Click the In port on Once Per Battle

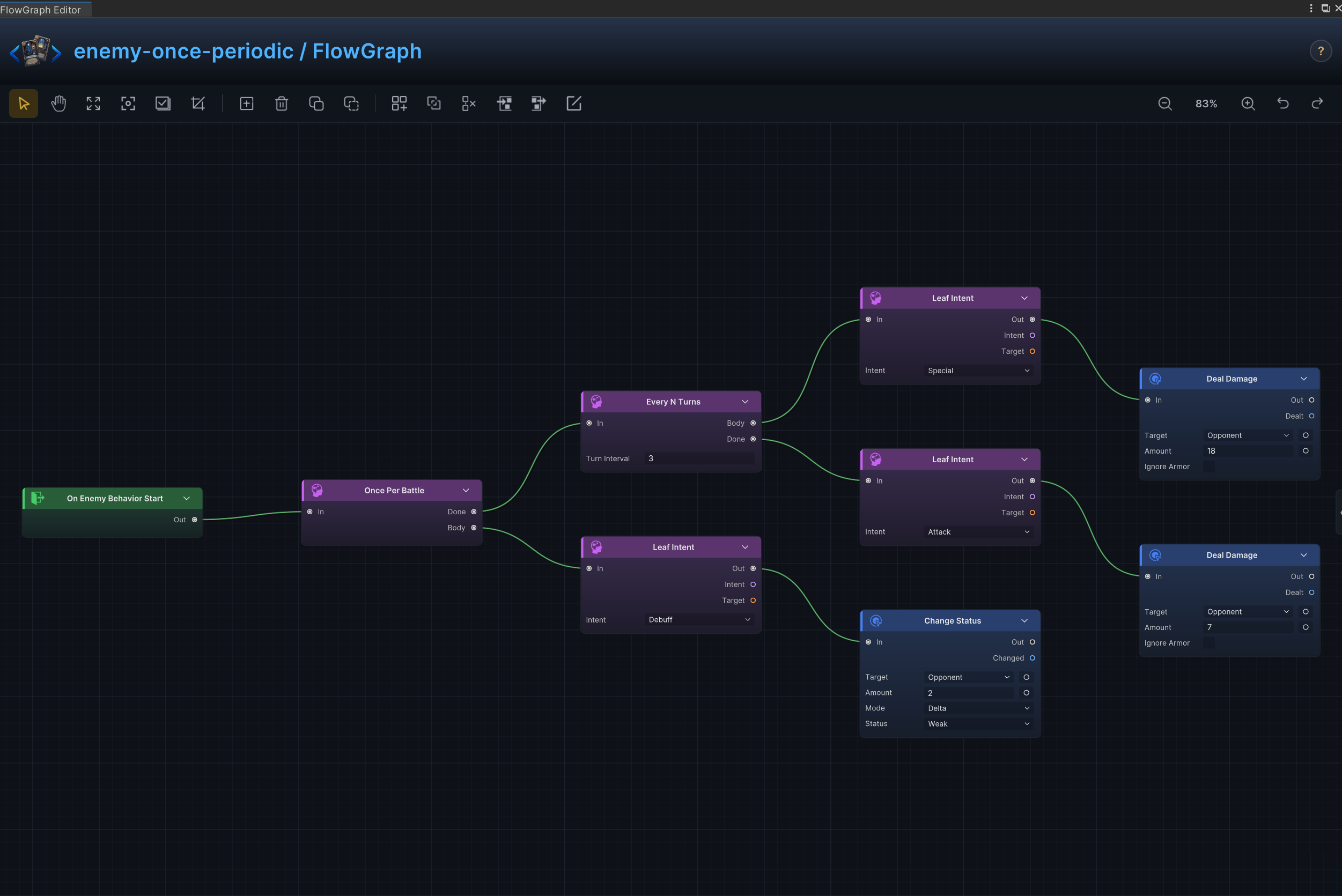[310, 512]
